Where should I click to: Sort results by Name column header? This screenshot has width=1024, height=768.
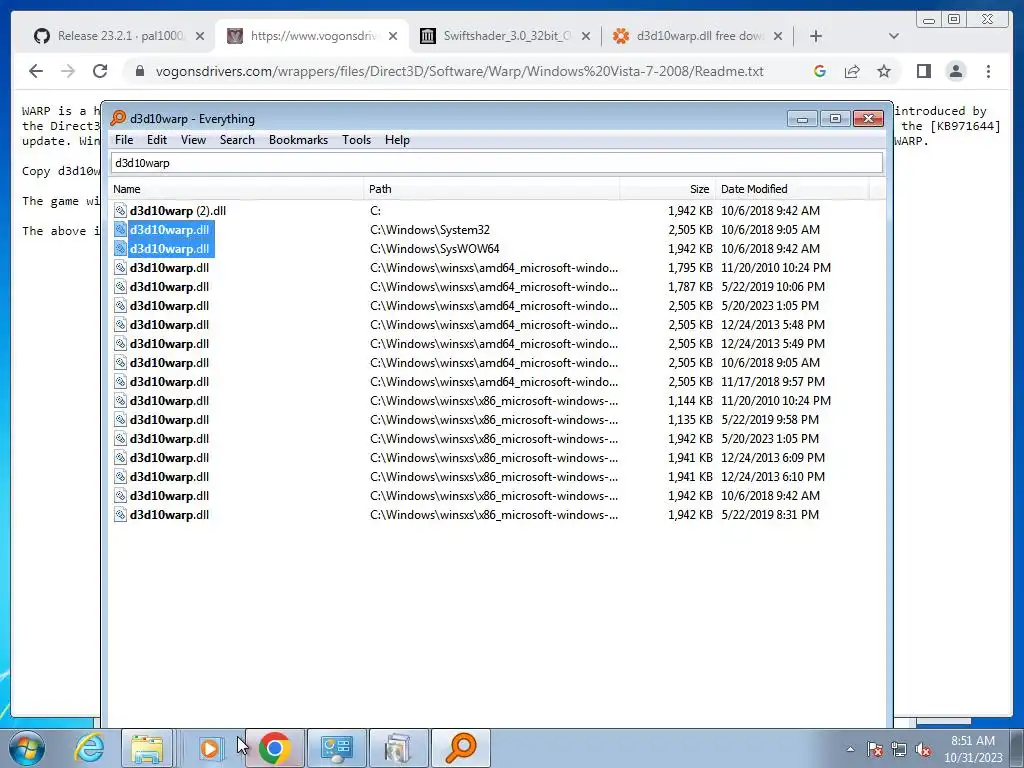click(x=236, y=189)
